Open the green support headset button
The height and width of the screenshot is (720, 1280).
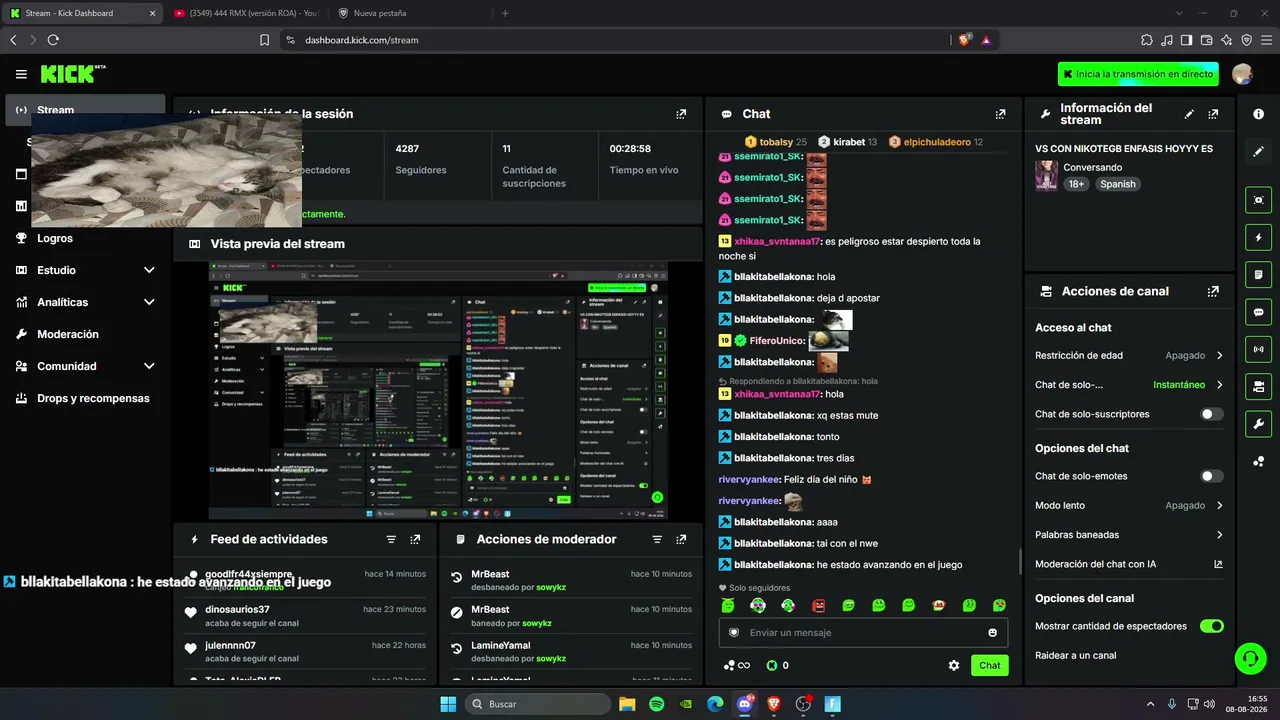1249,658
